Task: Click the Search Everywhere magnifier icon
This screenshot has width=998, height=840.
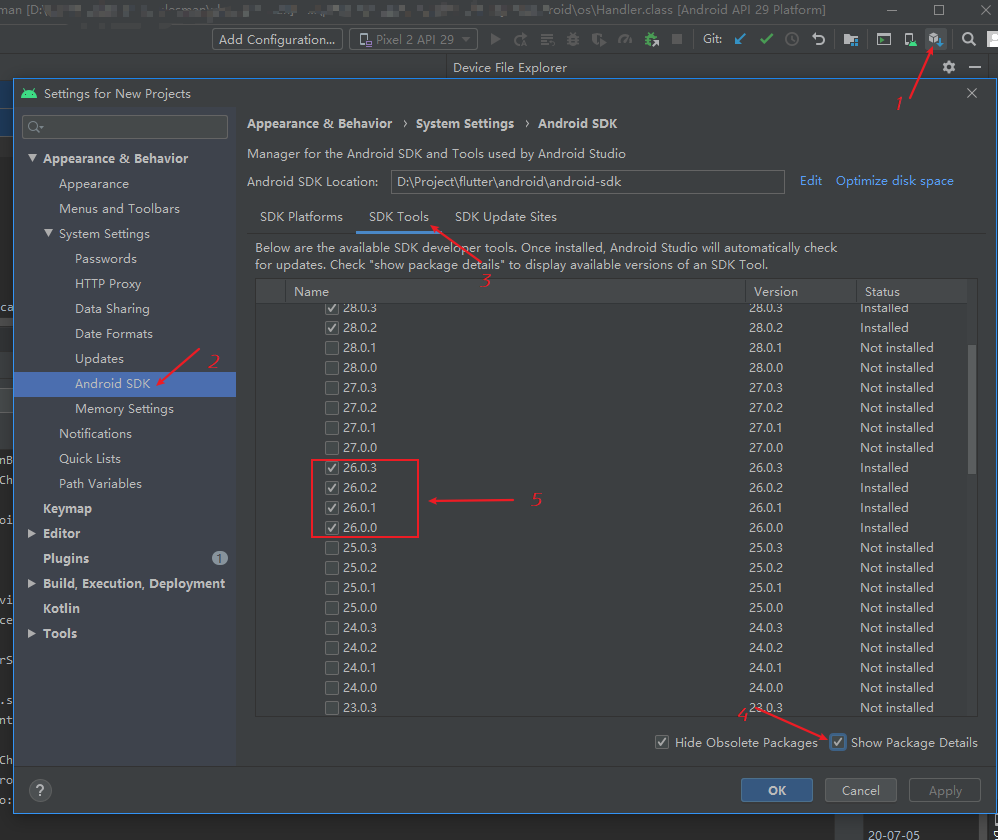Action: [x=968, y=39]
